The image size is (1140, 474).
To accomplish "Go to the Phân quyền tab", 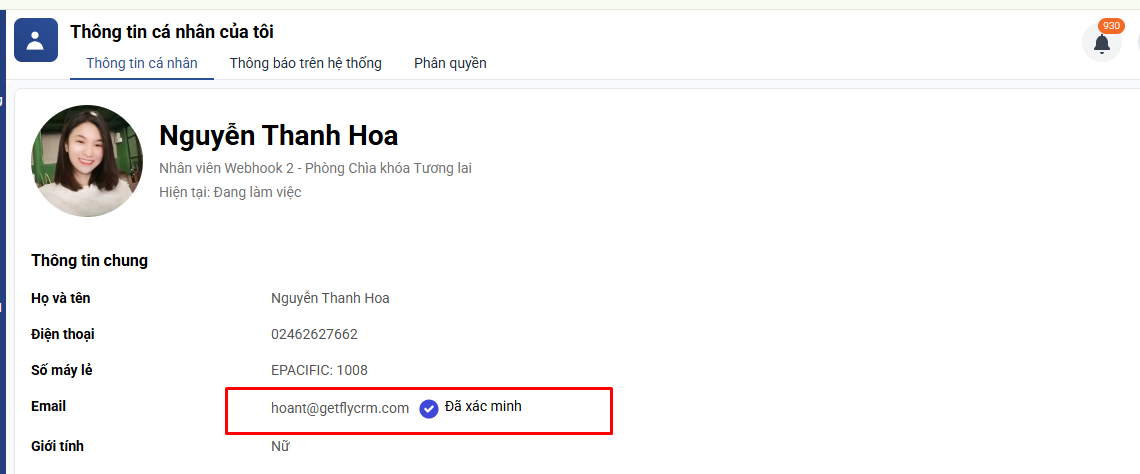I will (x=450, y=63).
